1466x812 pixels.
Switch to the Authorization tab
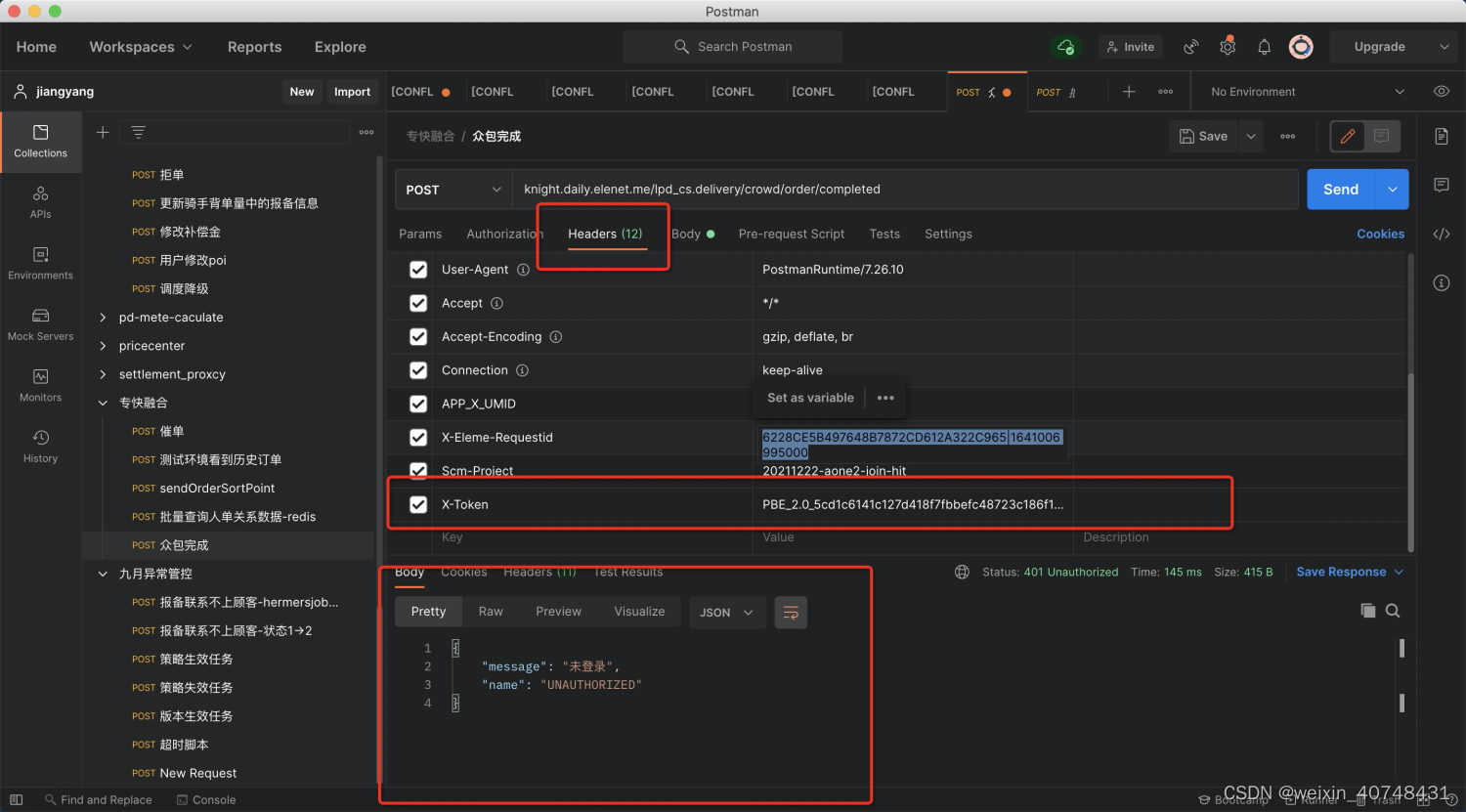[x=504, y=234]
